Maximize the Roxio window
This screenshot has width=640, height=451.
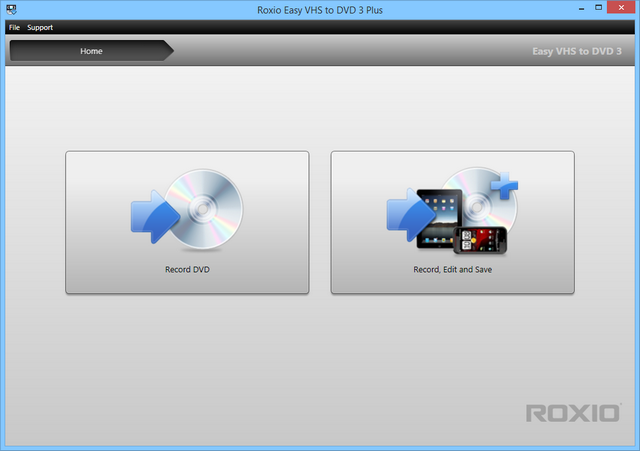click(x=598, y=8)
